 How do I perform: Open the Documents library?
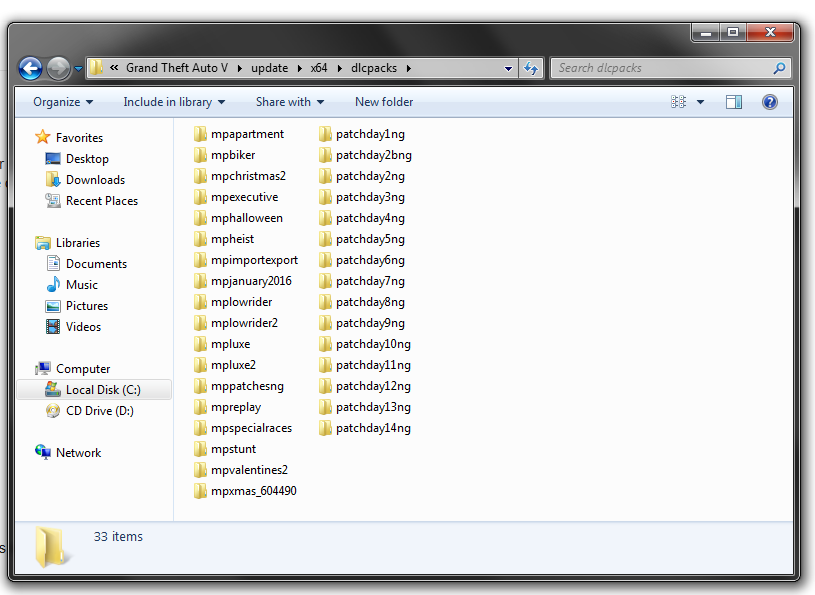click(x=96, y=263)
